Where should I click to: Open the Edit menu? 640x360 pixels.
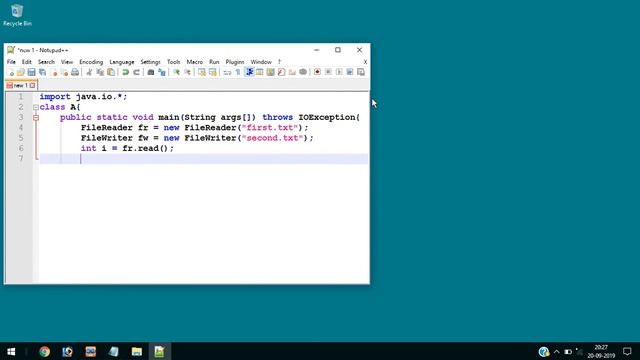27,62
